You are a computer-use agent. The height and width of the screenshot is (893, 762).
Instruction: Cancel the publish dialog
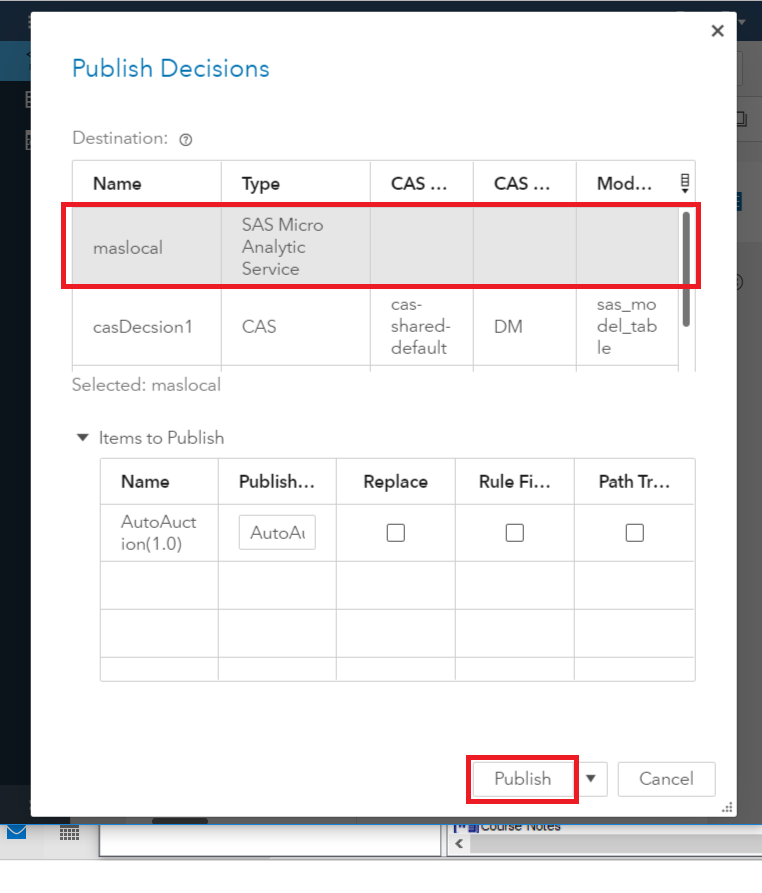(666, 778)
